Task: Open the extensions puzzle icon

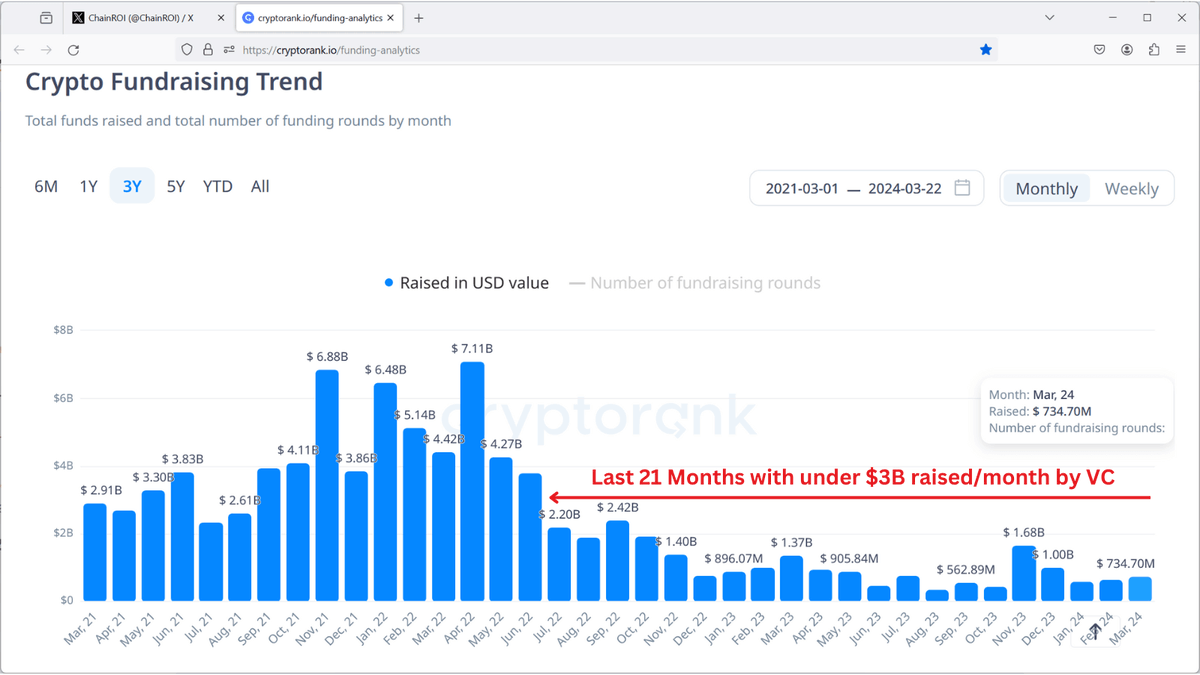Action: tap(1155, 49)
